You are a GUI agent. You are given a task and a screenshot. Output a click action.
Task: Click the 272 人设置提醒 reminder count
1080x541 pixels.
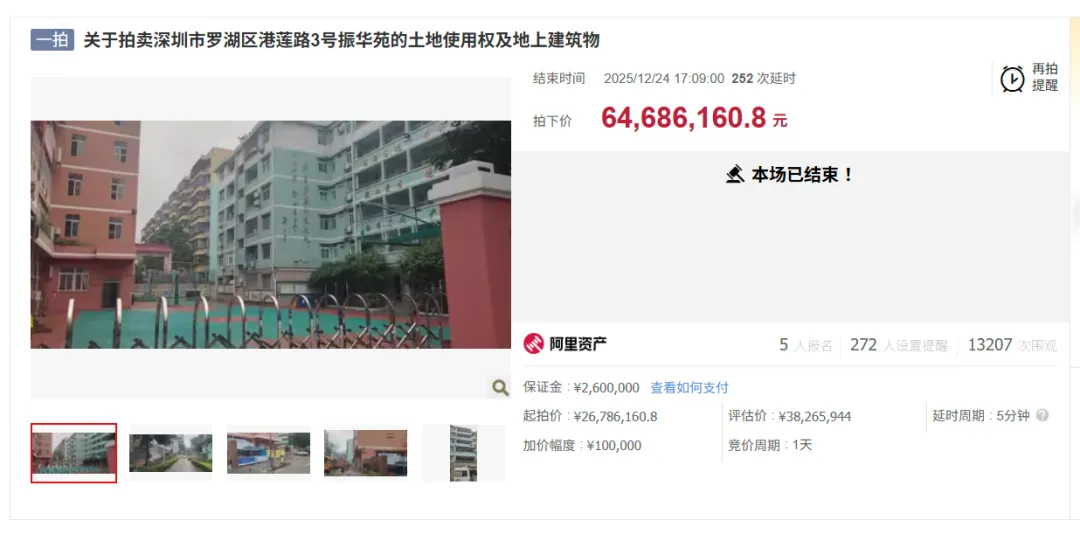point(899,345)
